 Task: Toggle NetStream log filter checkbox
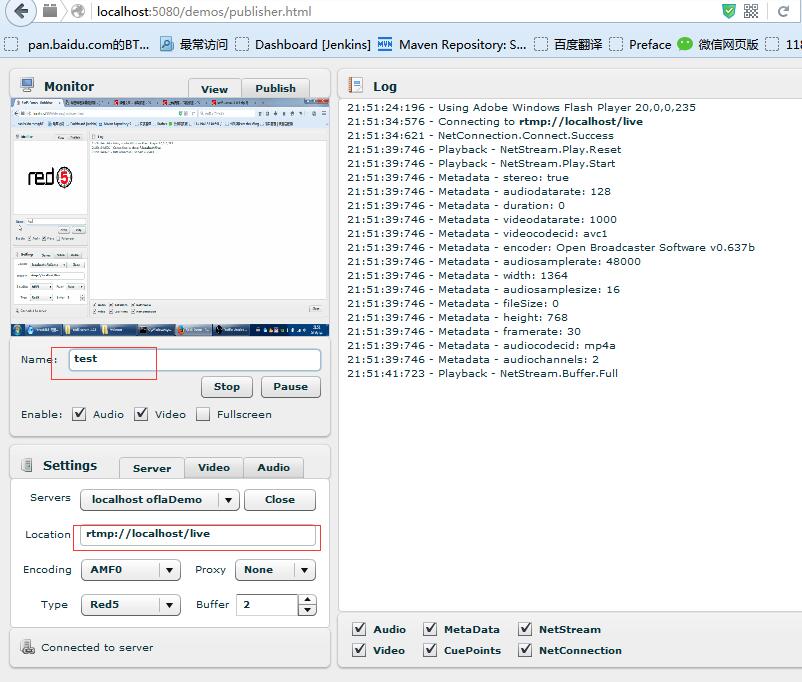pos(525,629)
